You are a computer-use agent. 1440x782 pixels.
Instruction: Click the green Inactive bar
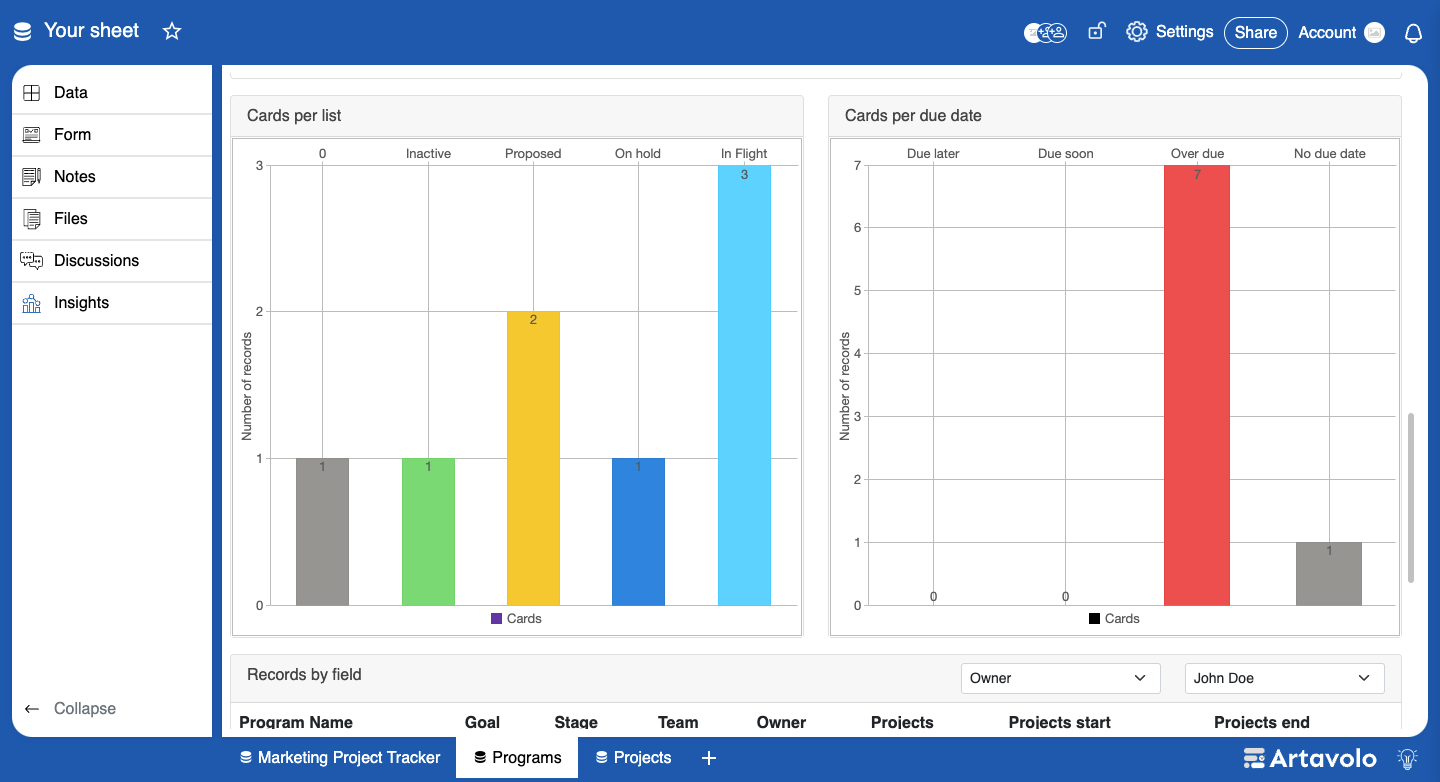tap(428, 532)
